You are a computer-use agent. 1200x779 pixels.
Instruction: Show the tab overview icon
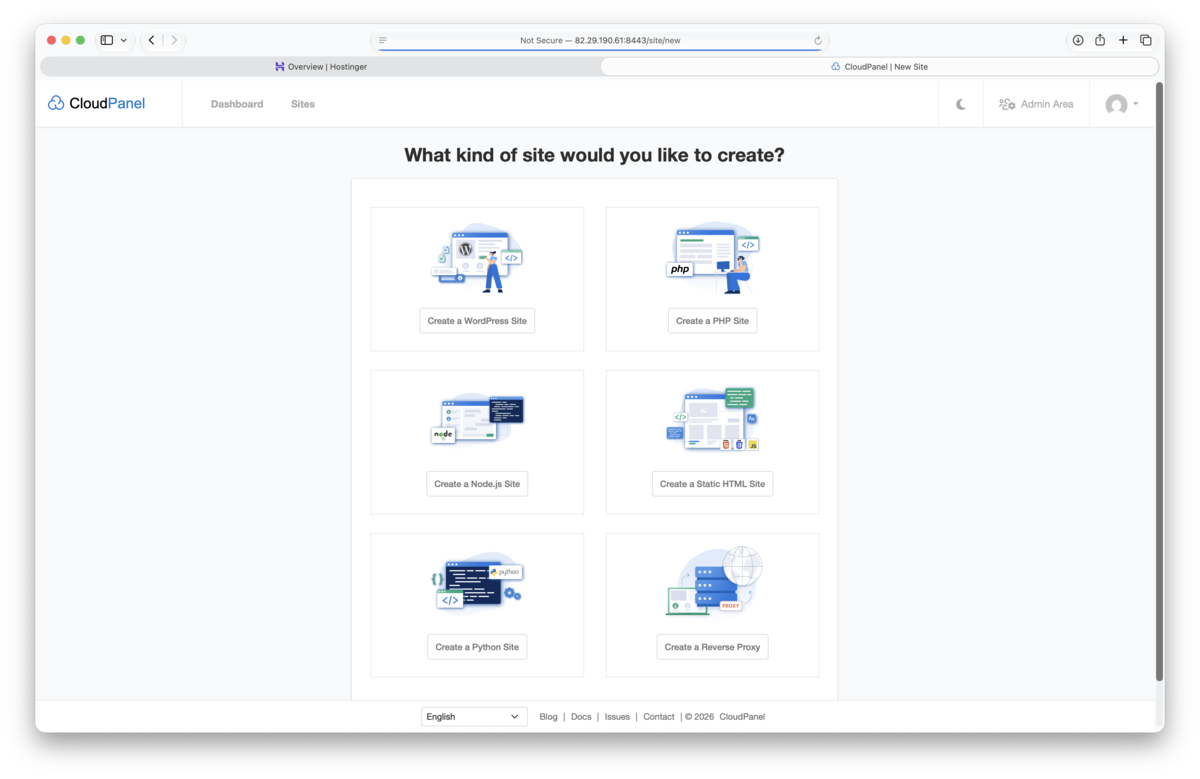coord(1146,40)
